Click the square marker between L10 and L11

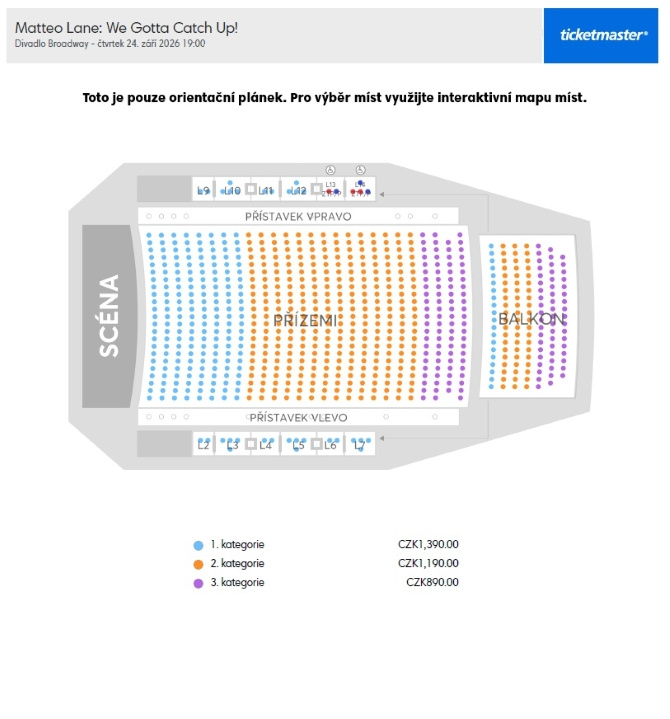pyautogui.click(x=250, y=189)
